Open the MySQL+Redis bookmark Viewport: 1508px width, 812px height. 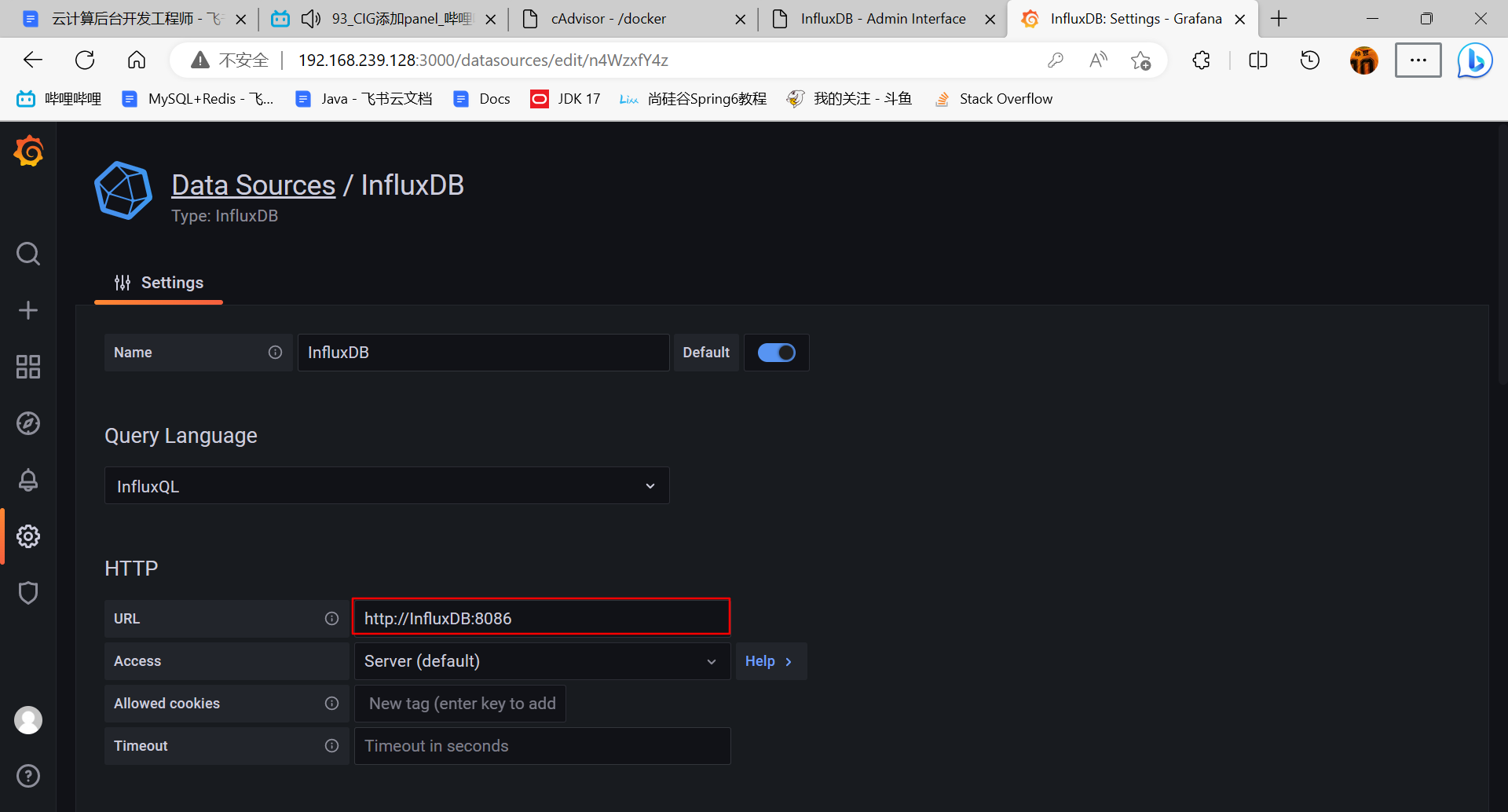click(198, 99)
